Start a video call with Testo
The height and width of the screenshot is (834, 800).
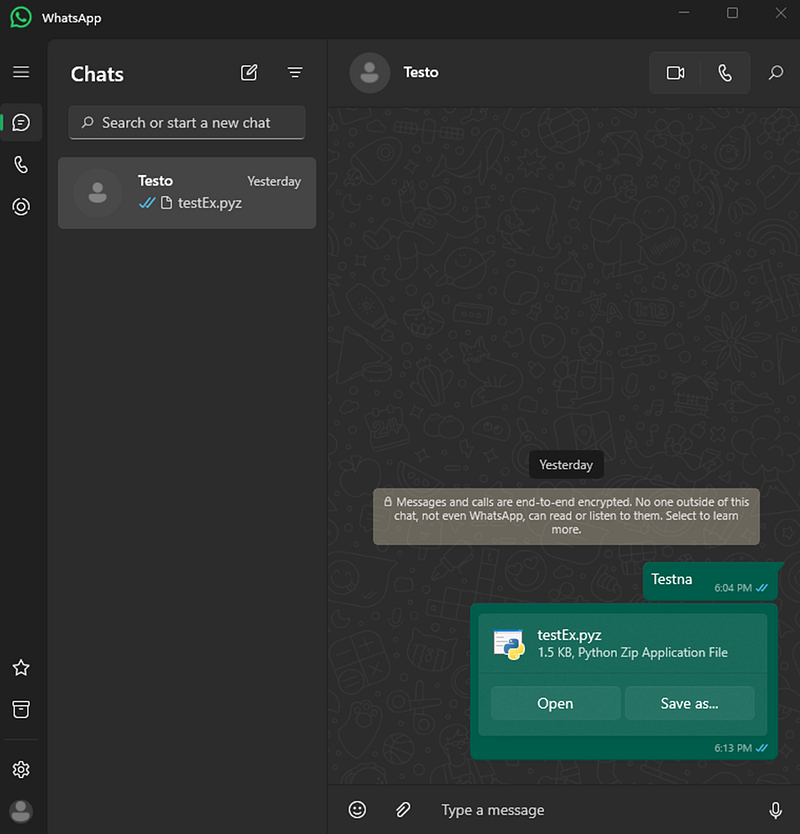pos(676,73)
